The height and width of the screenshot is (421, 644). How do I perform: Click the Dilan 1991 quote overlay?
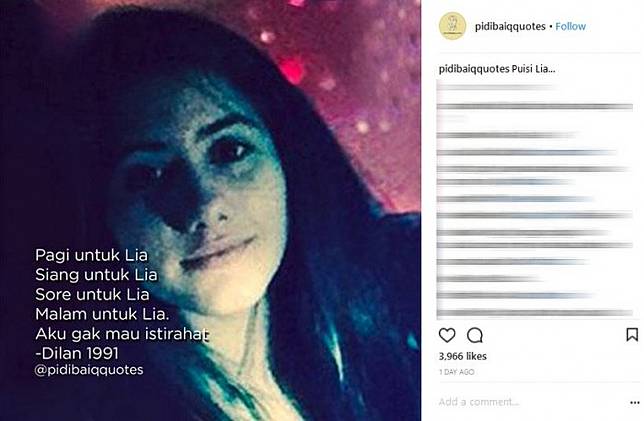(77, 353)
